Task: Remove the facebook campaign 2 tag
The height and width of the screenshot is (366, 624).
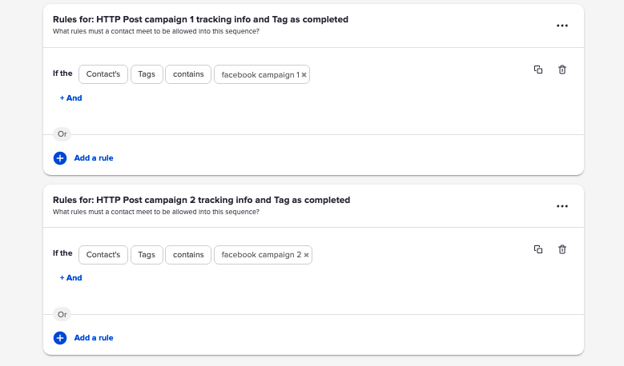Action: [x=306, y=255]
